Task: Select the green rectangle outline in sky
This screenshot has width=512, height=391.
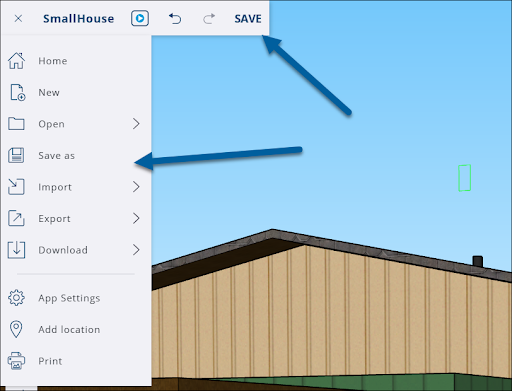Action: point(464,178)
